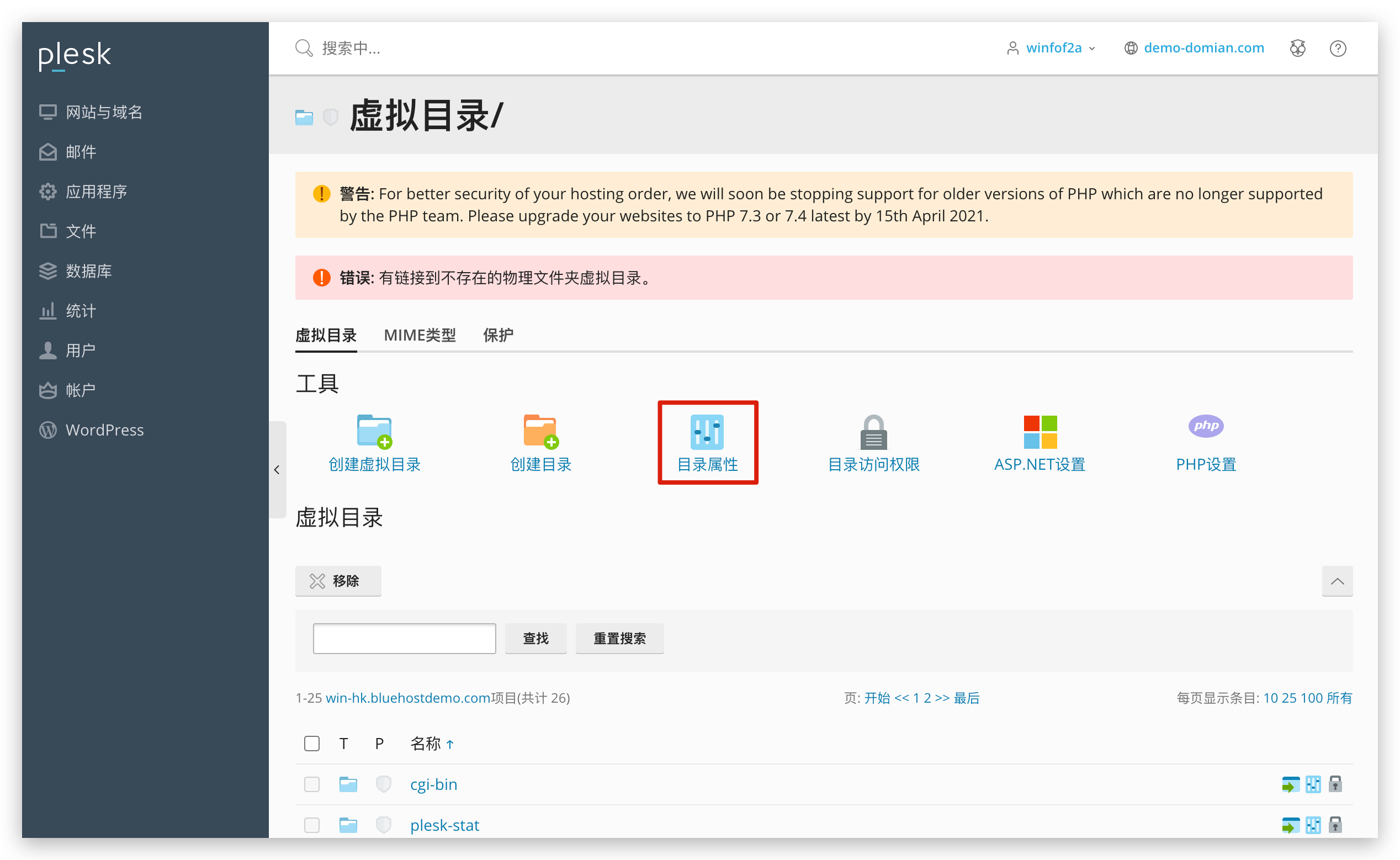Image resolution: width=1400 pixels, height=860 pixels.
Task: Collapse list toolbar with the up chevron
Action: 1337,581
